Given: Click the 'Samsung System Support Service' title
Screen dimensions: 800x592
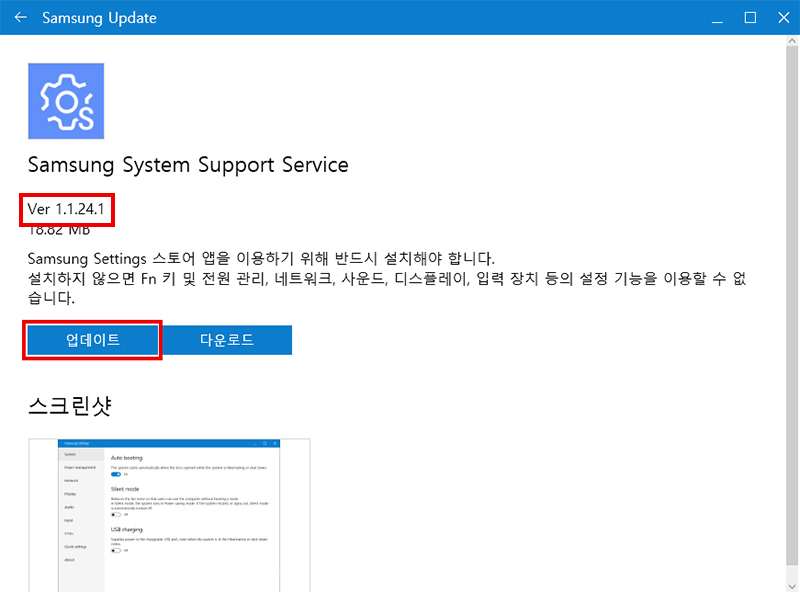Looking at the screenshot, I should (188, 165).
